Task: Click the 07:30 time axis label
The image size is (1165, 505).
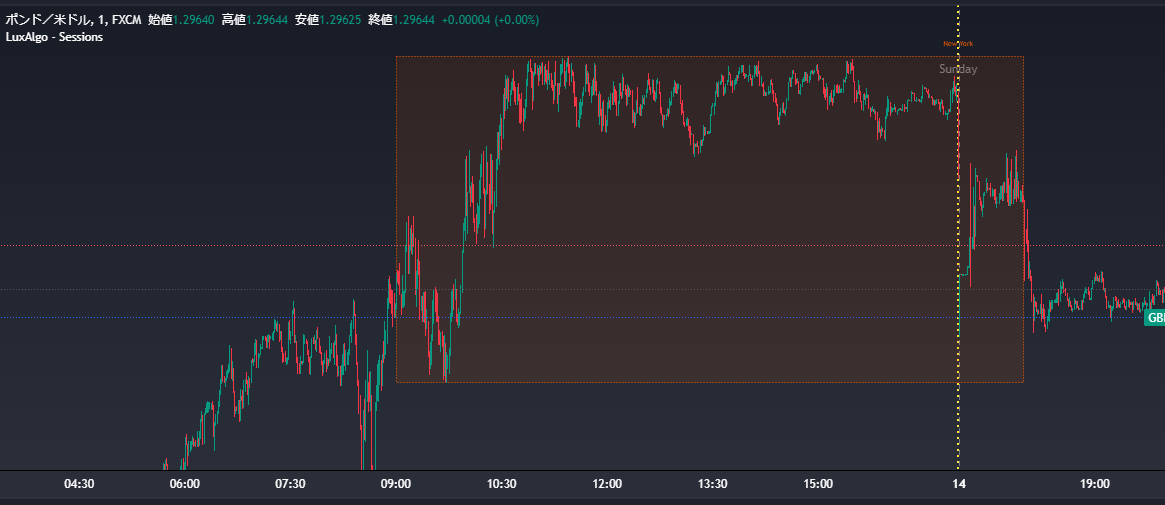Action: pyautogui.click(x=290, y=484)
